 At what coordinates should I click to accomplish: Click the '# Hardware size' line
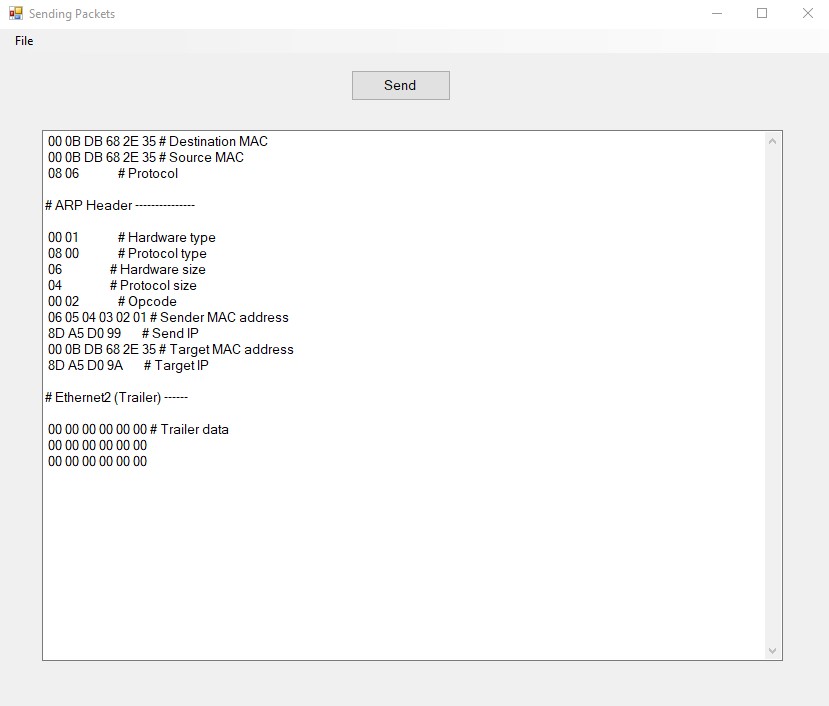point(126,269)
